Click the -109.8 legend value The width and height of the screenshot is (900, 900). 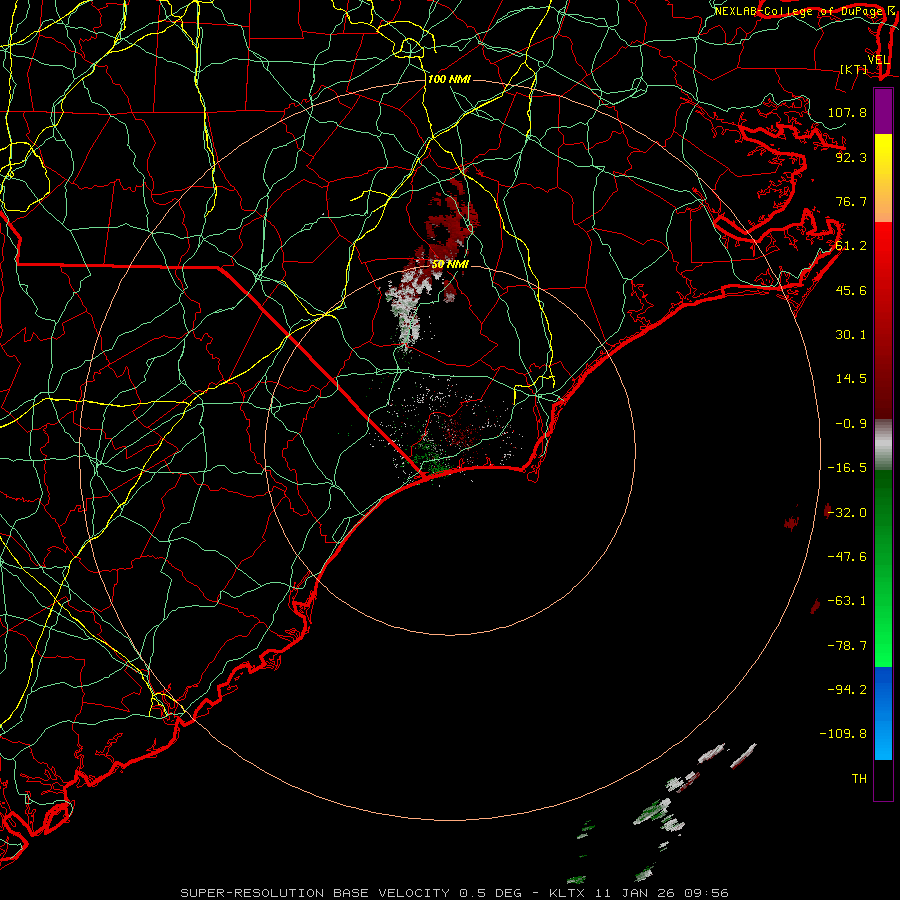click(x=843, y=734)
